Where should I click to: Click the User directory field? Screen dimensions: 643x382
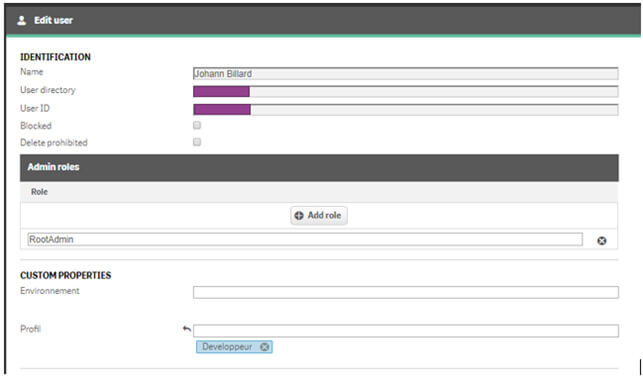(x=406, y=91)
